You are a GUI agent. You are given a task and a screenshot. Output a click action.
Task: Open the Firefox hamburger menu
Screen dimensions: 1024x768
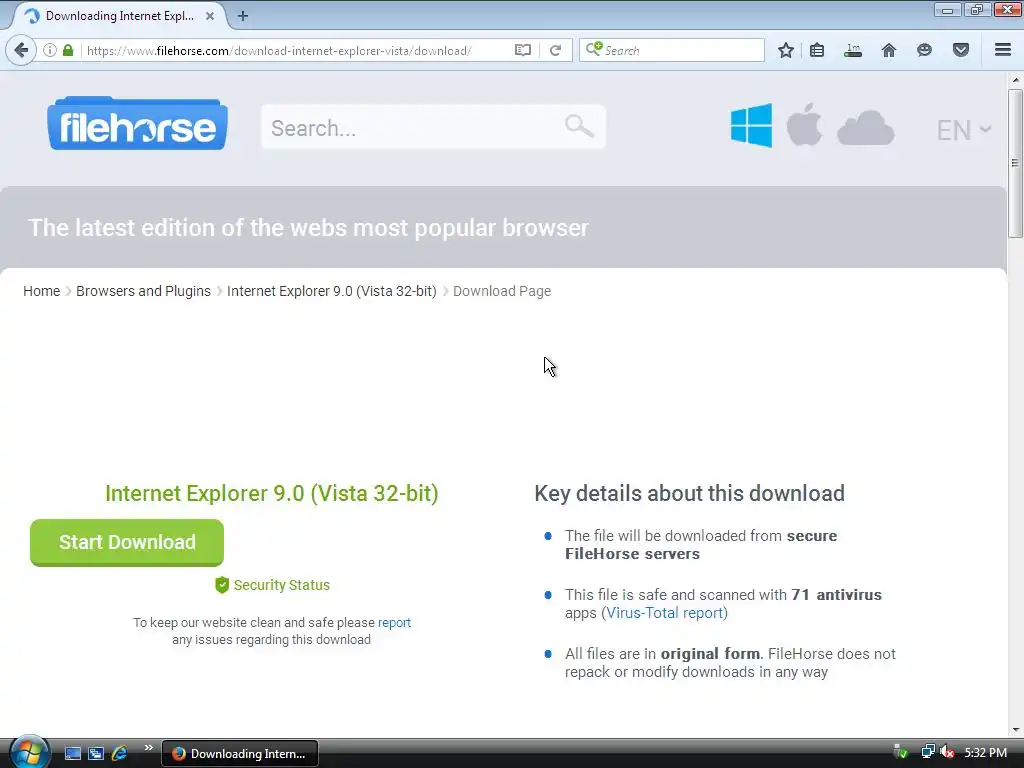tap(1003, 50)
